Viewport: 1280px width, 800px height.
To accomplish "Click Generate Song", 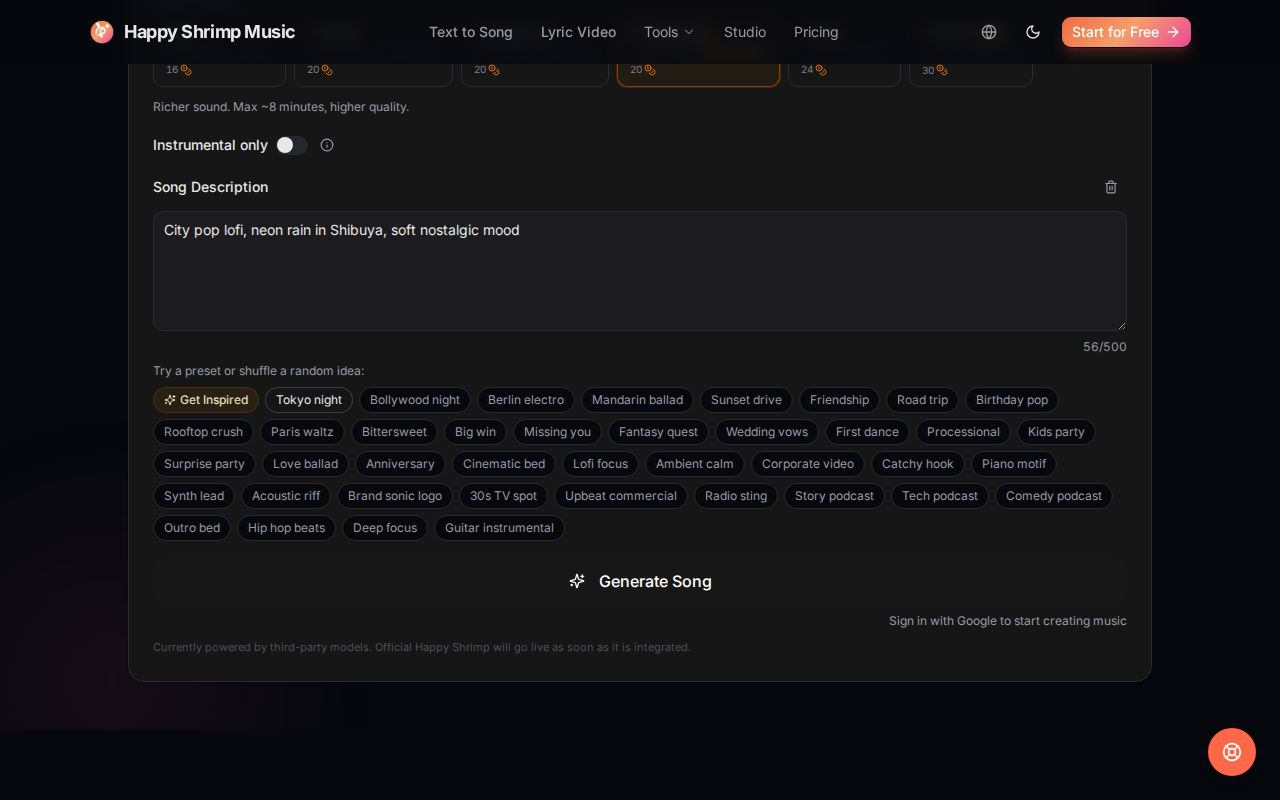I will pos(640,581).
